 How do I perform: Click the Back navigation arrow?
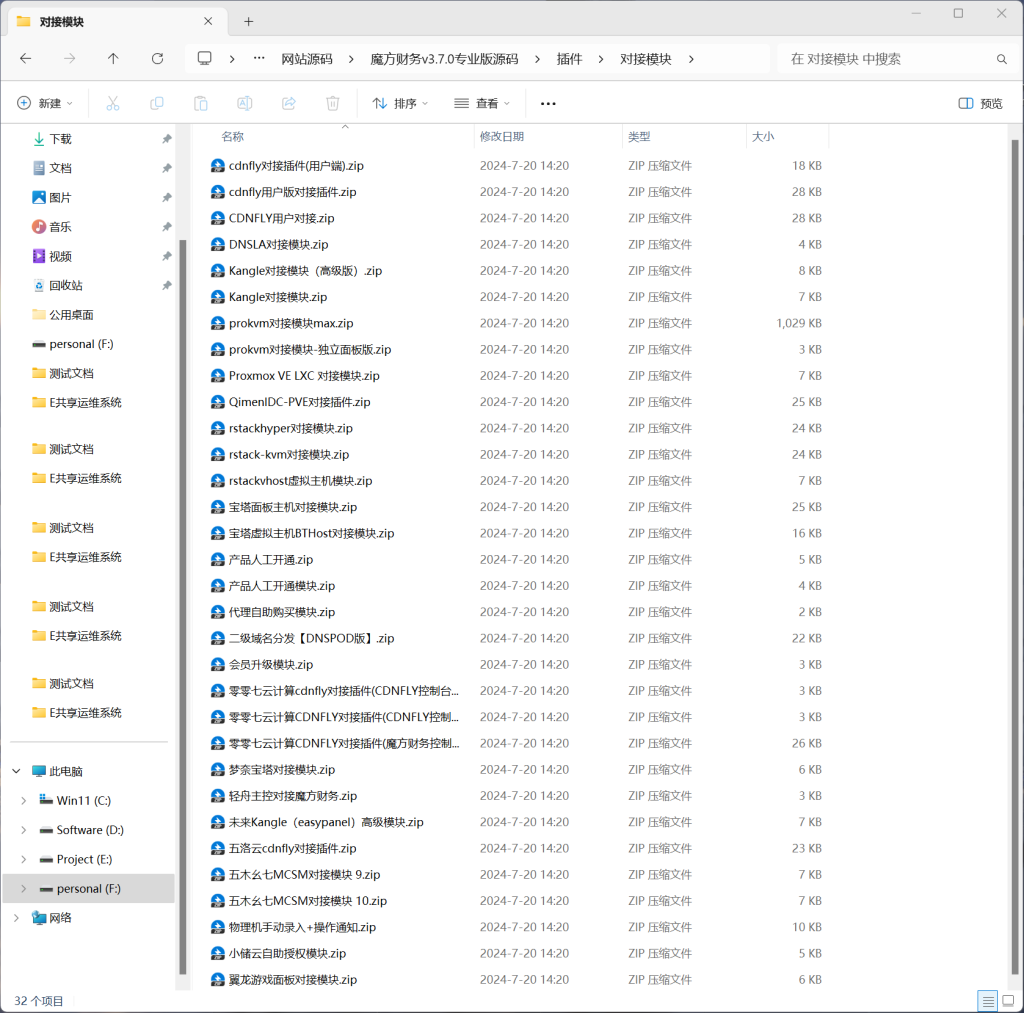27,59
